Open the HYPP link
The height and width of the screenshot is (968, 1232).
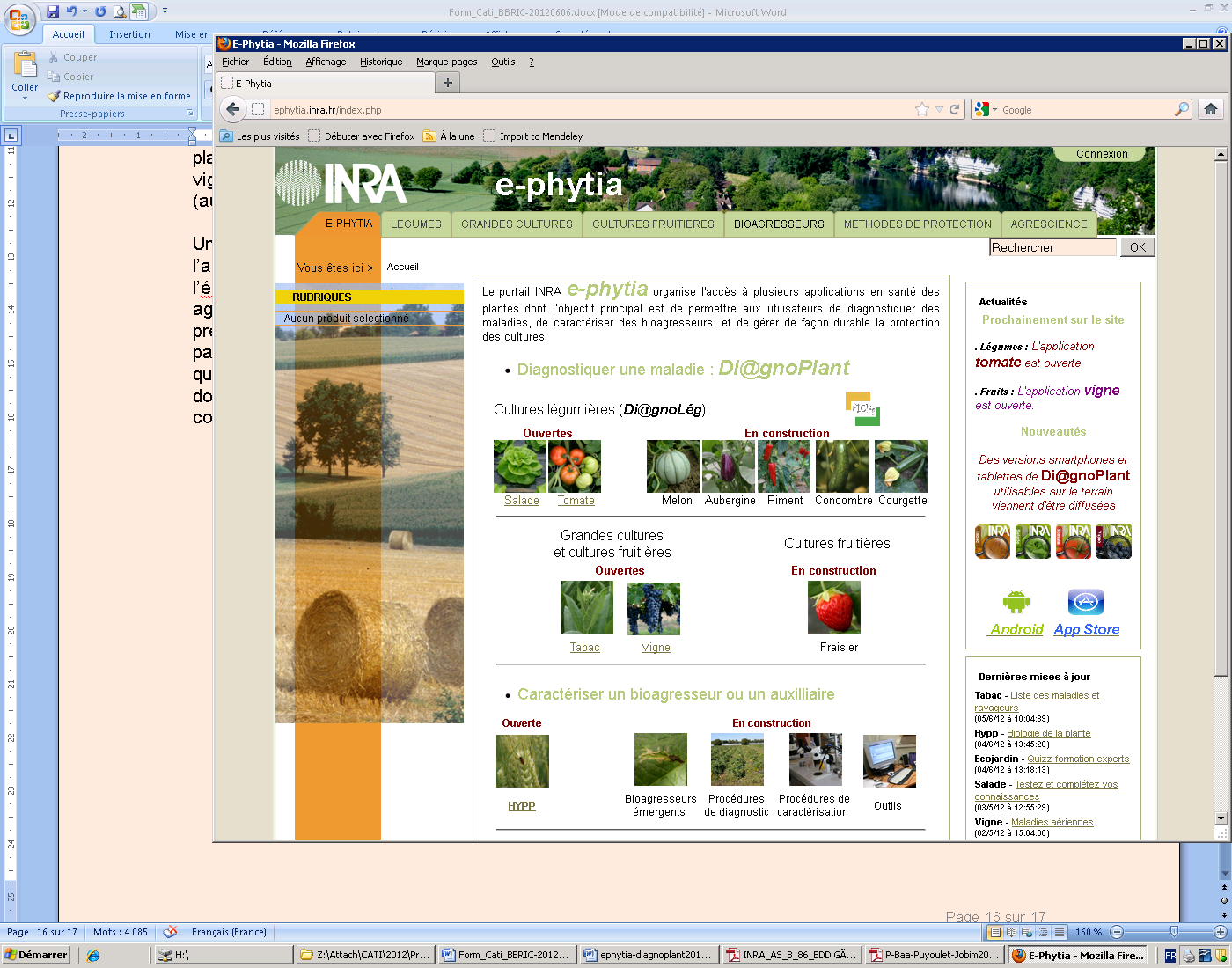[x=522, y=806]
